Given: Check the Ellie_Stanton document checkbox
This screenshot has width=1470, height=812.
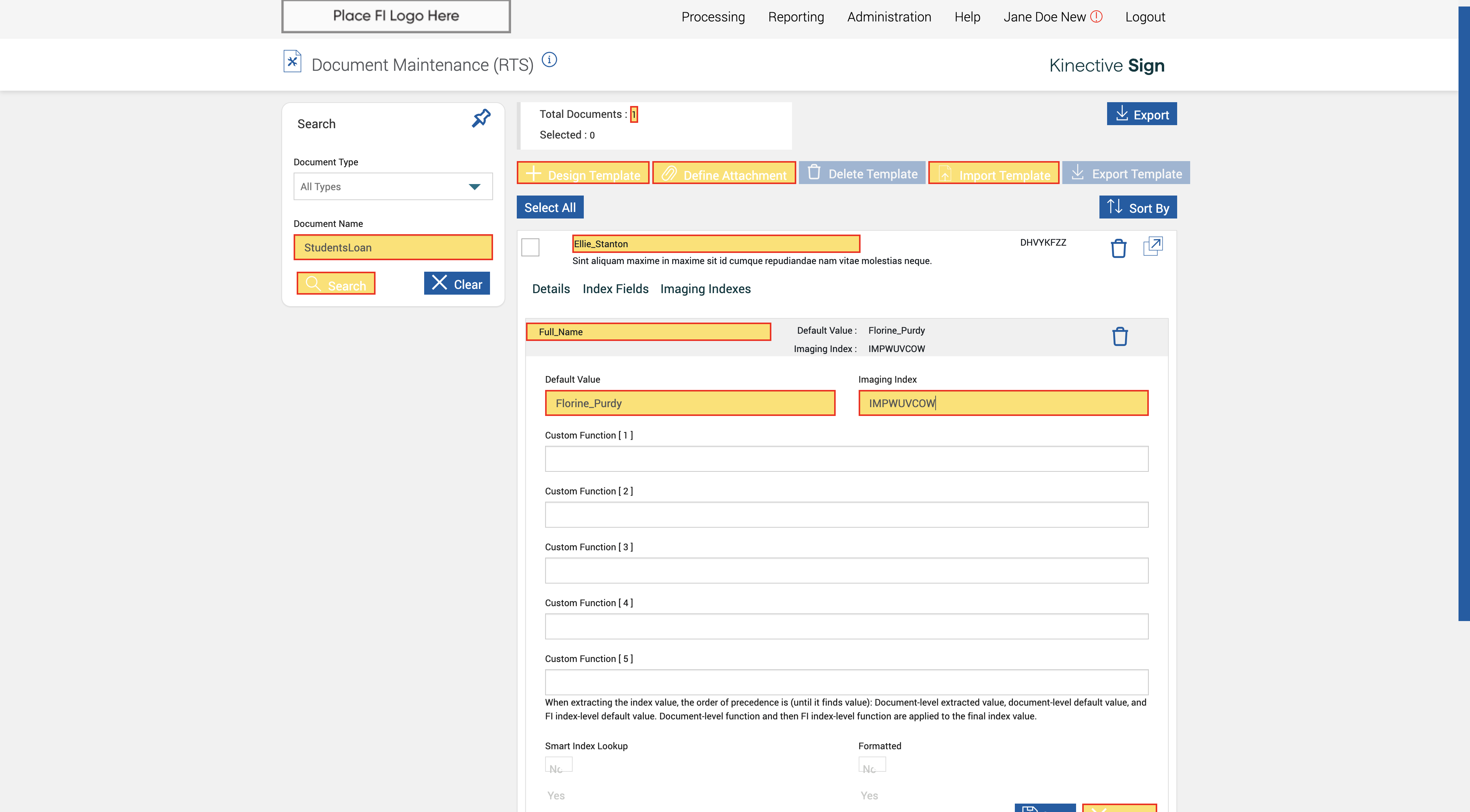Looking at the screenshot, I should [x=530, y=248].
